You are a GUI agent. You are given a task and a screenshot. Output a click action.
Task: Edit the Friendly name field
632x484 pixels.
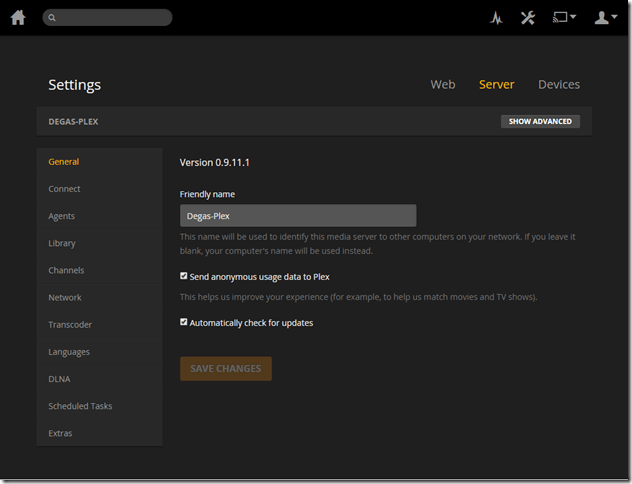(x=297, y=216)
